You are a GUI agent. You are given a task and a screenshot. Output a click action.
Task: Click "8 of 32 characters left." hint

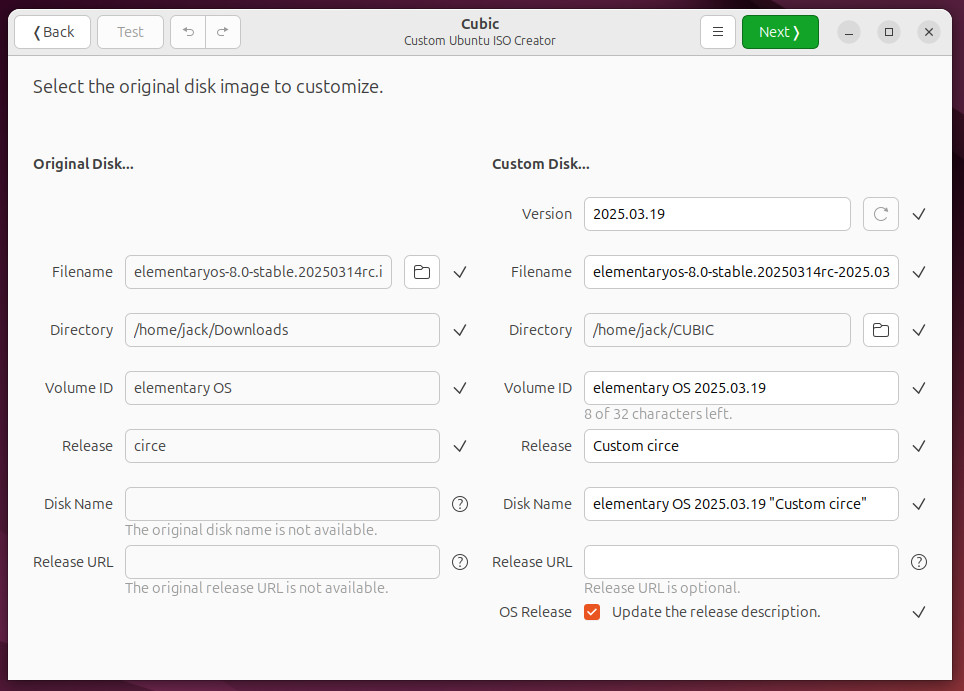[658, 414]
